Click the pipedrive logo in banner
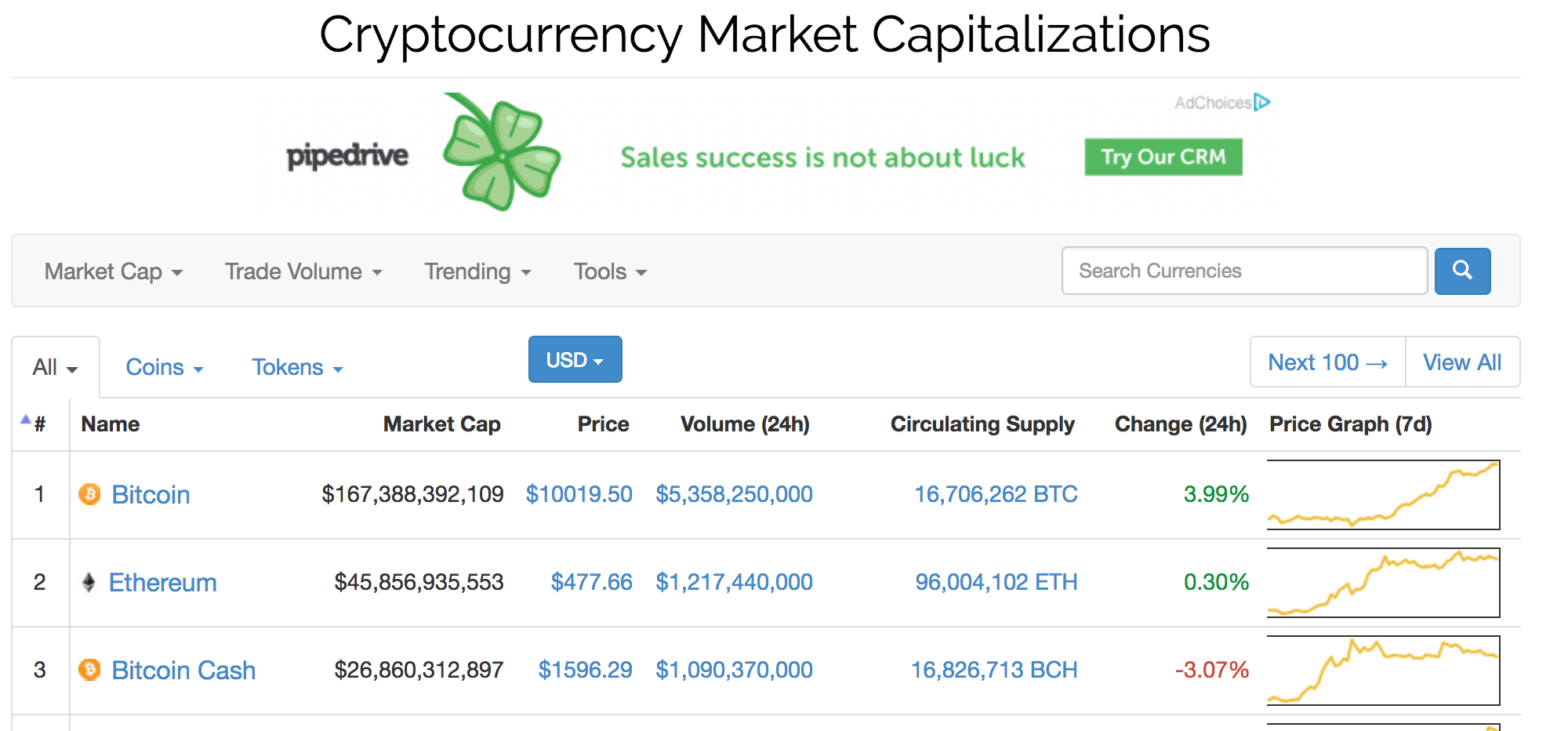The width and height of the screenshot is (1568, 731). click(347, 156)
